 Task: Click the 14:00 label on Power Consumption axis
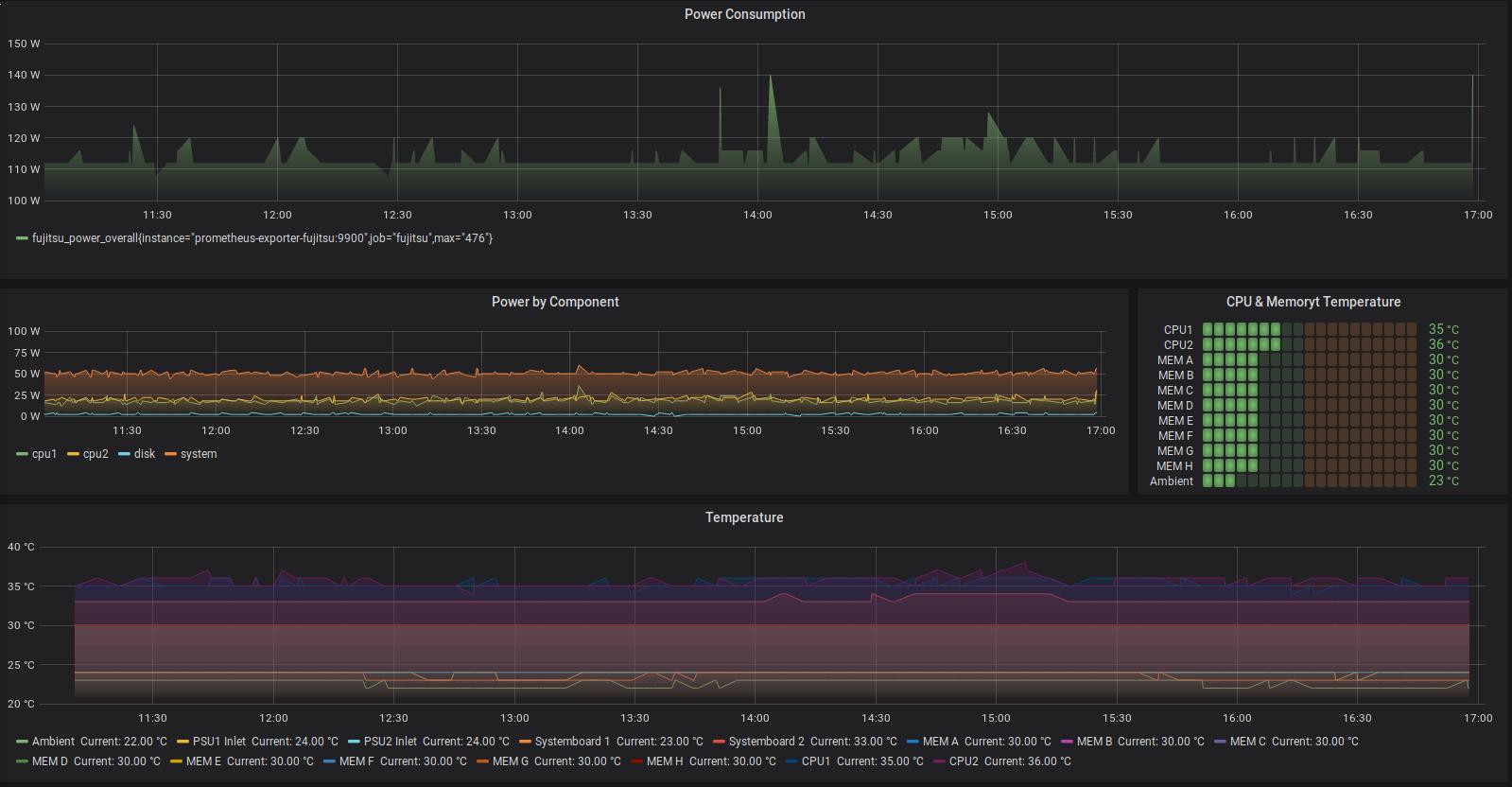click(x=757, y=215)
